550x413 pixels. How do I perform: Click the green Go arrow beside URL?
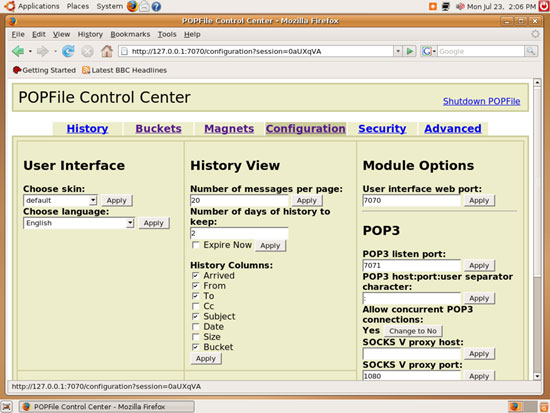[x=409, y=51]
